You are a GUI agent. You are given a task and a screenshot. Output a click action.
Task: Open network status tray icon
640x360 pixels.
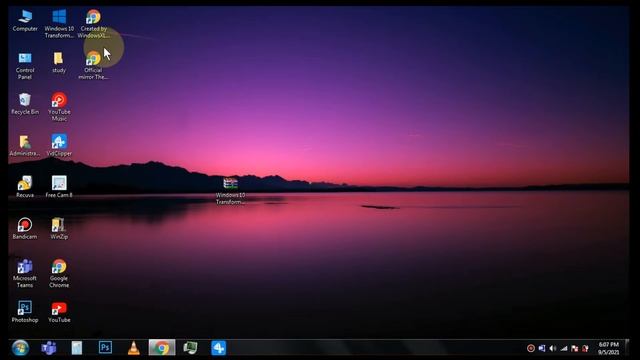[x=564, y=348]
